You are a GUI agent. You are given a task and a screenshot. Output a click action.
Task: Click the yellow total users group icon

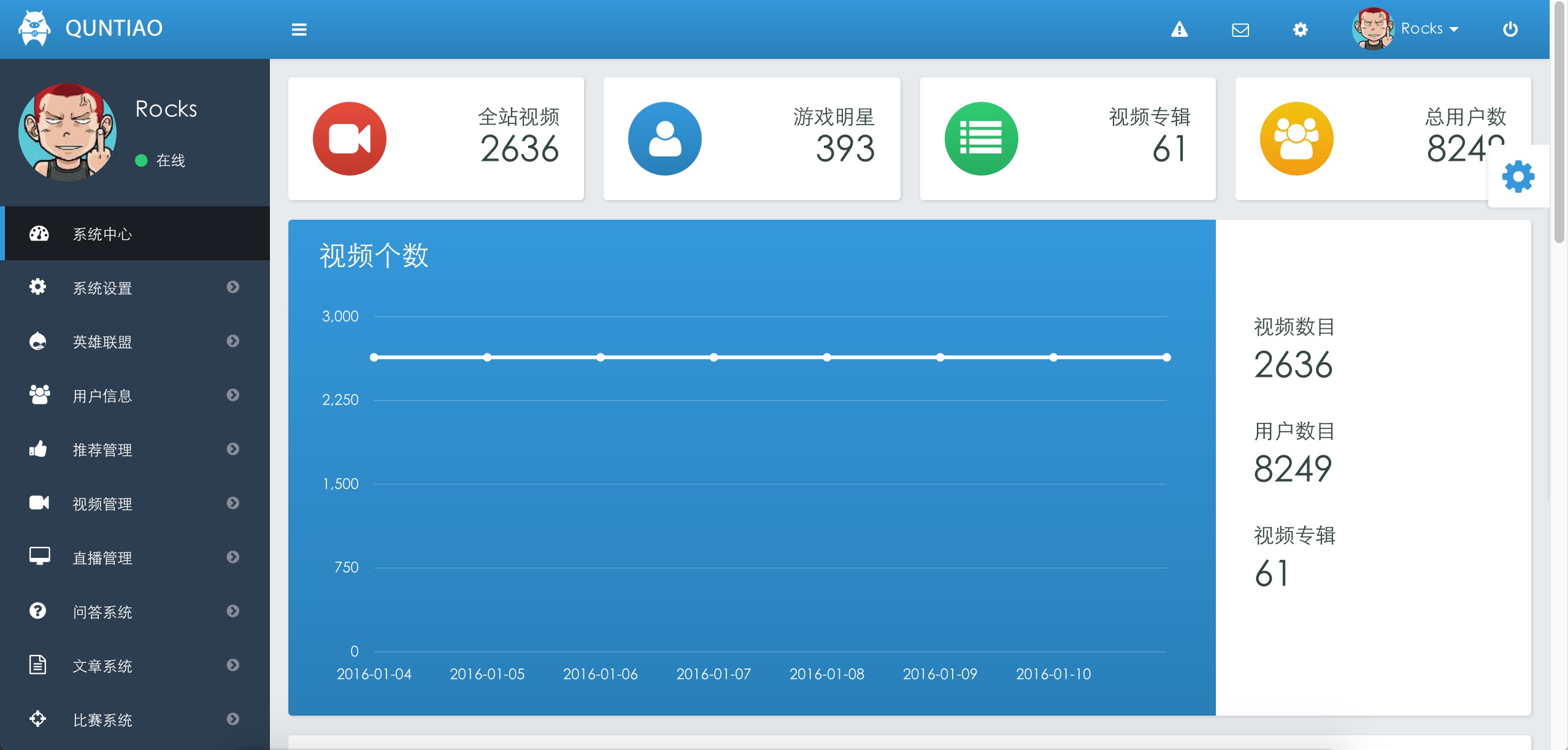click(1296, 139)
